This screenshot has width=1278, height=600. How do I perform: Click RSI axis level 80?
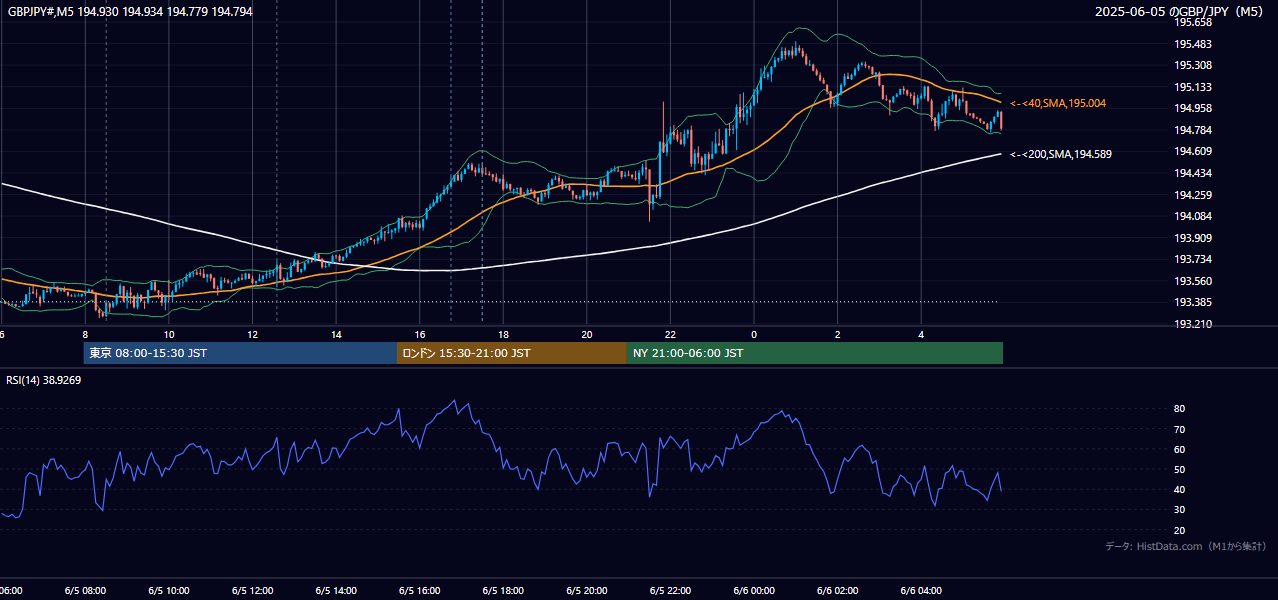click(1180, 409)
